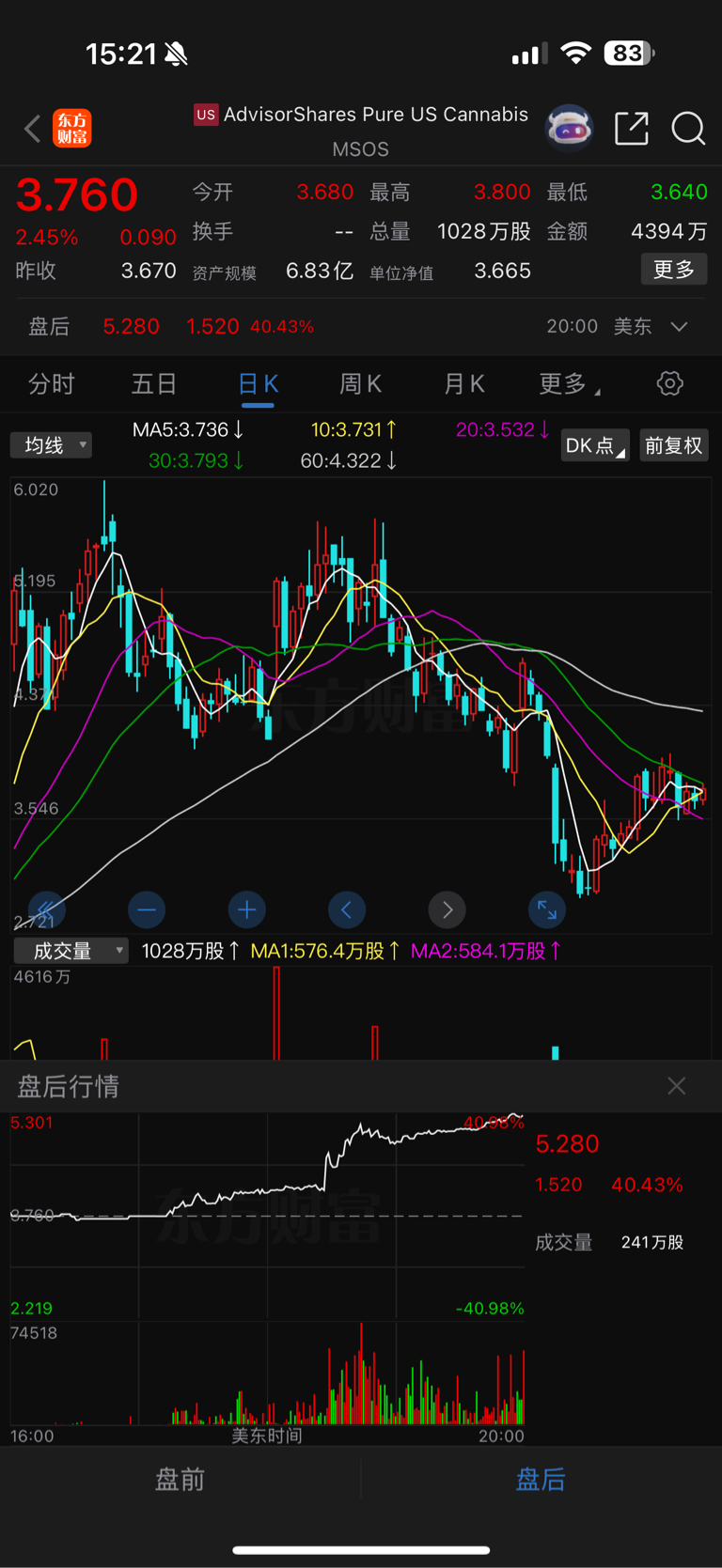722x1568 pixels.
Task: Tap the after-hours intraday line chart
Action: pyautogui.click(x=268, y=1216)
